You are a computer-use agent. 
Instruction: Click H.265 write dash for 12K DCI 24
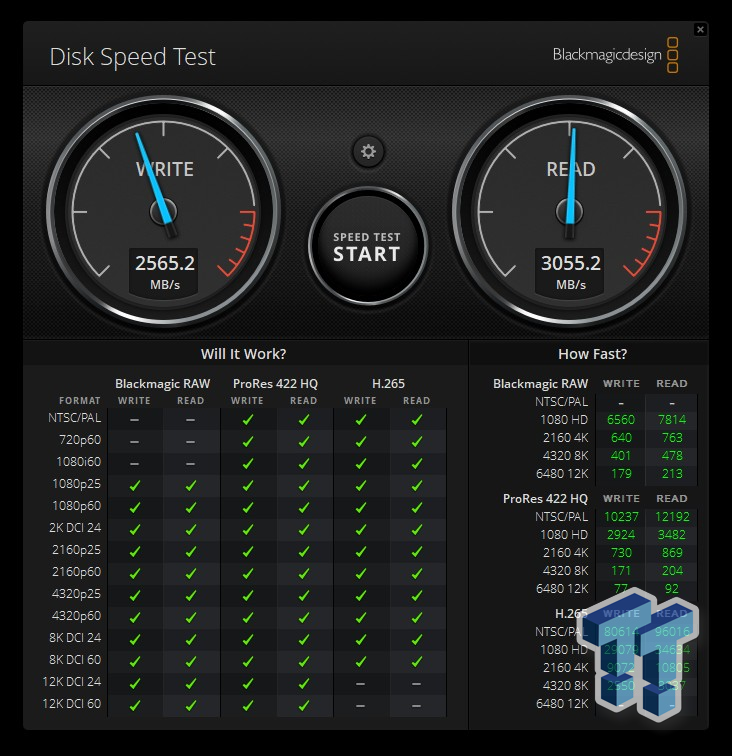point(360,684)
